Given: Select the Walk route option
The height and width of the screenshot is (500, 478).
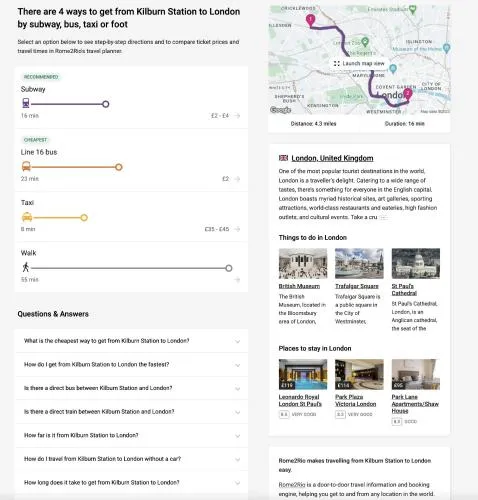Looking at the screenshot, I should point(131,267).
